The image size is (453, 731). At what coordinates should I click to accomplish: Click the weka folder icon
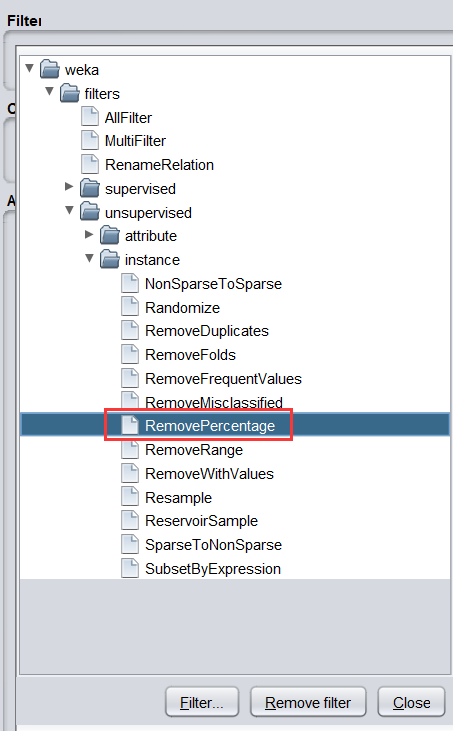click(x=49, y=69)
